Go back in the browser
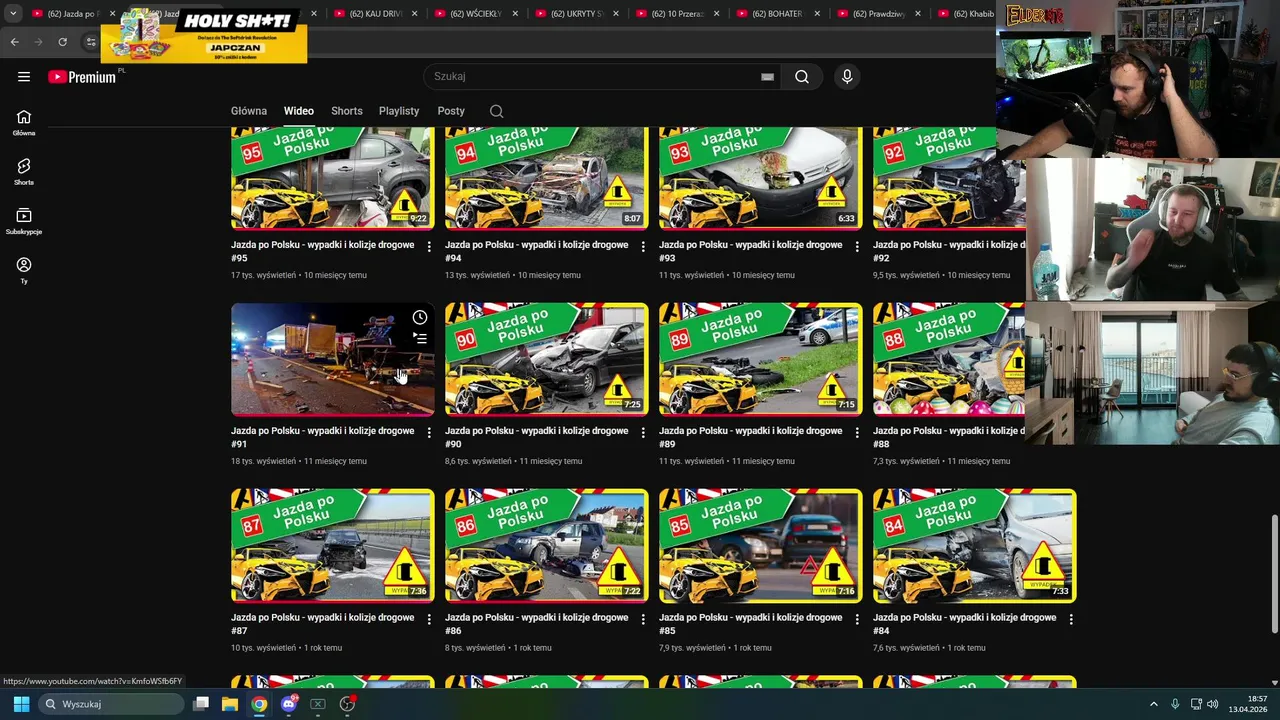The height and width of the screenshot is (720, 1280). coord(14,42)
